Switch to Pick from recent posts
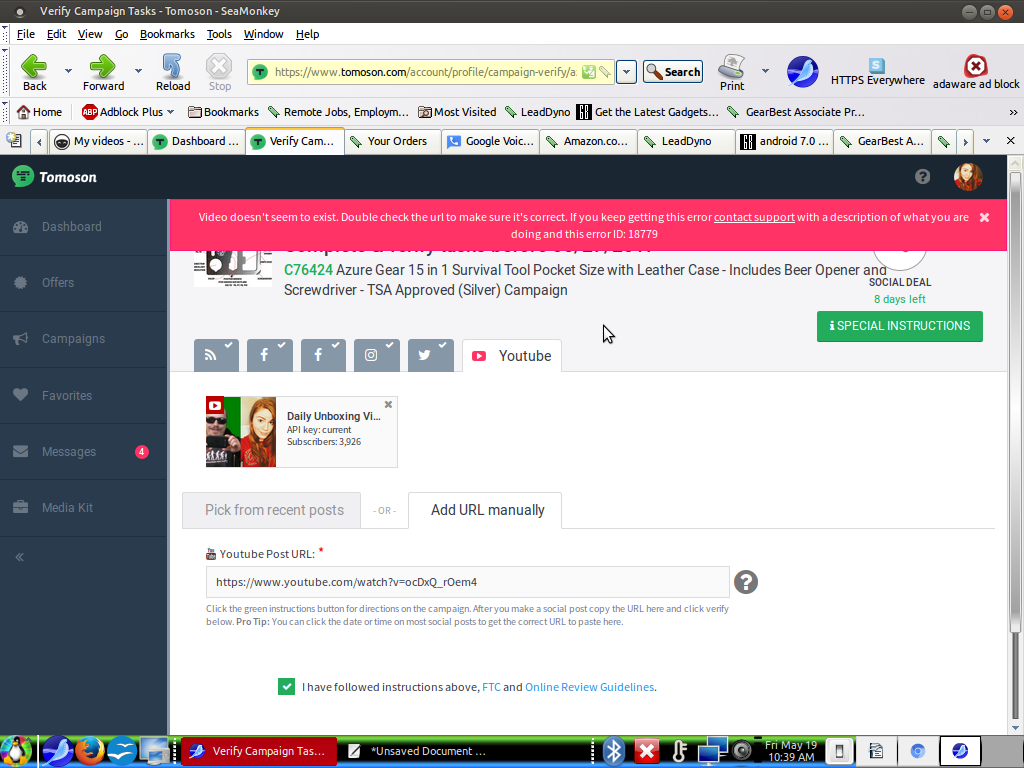The width and height of the screenshot is (1024, 768). pos(272,510)
